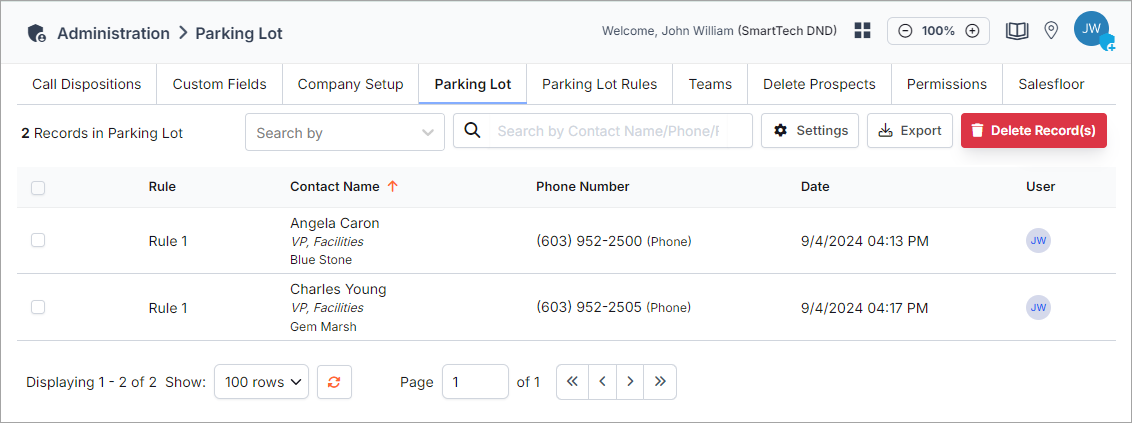Screen dimensions: 1132x423
Task: Click JW user badge for Charles Young
Action: click(1038, 308)
